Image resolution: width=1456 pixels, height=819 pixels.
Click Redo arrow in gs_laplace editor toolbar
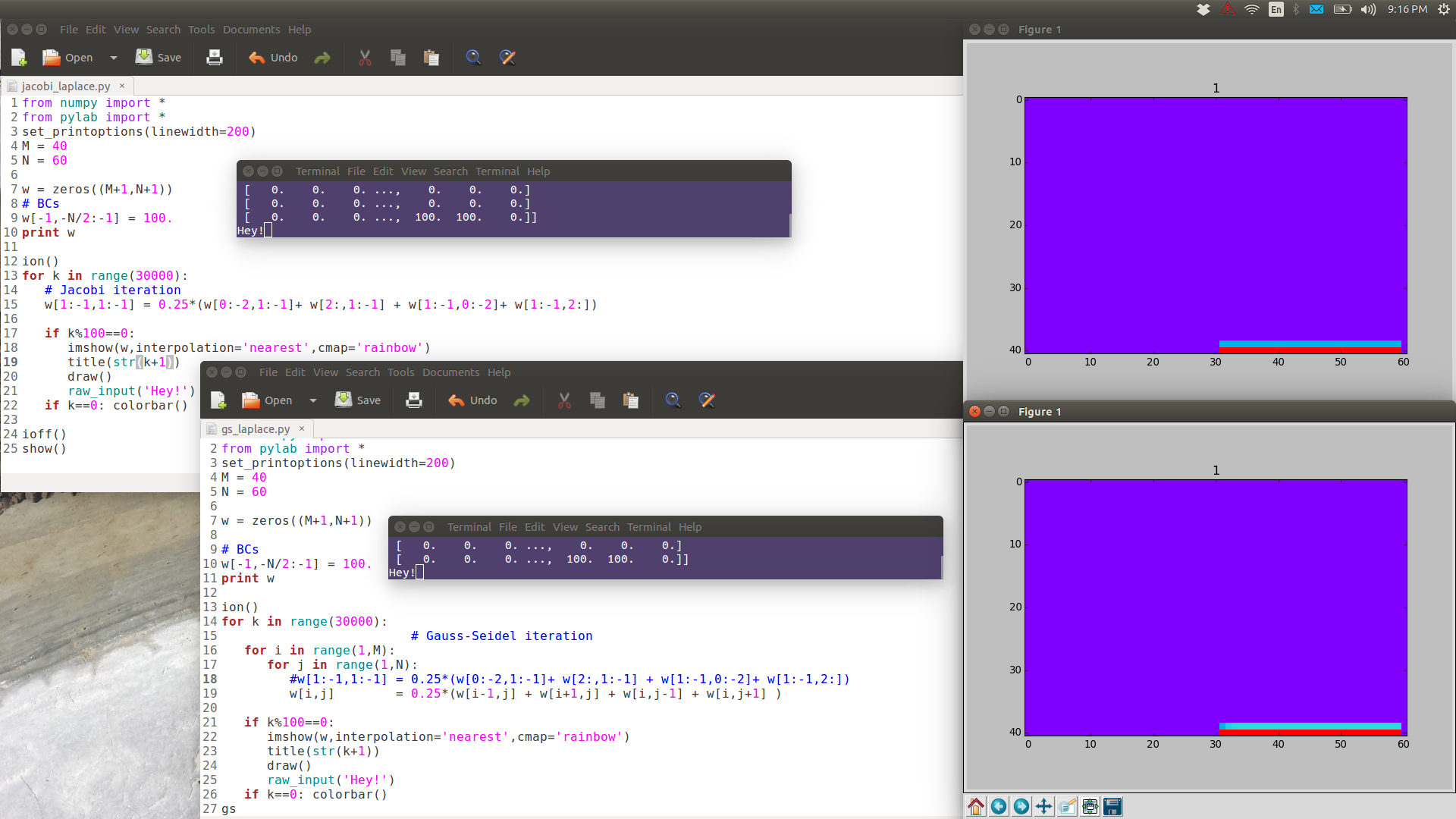coord(522,400)
